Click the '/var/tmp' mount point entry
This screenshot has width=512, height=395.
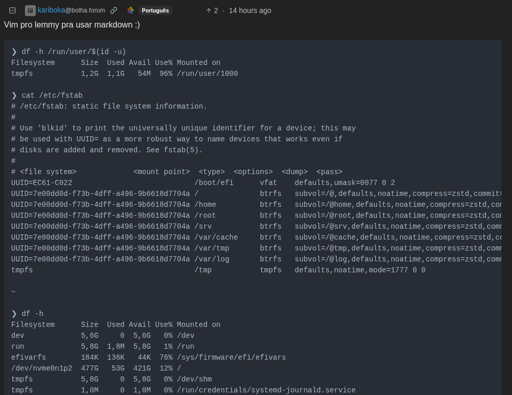pos(212,248)
